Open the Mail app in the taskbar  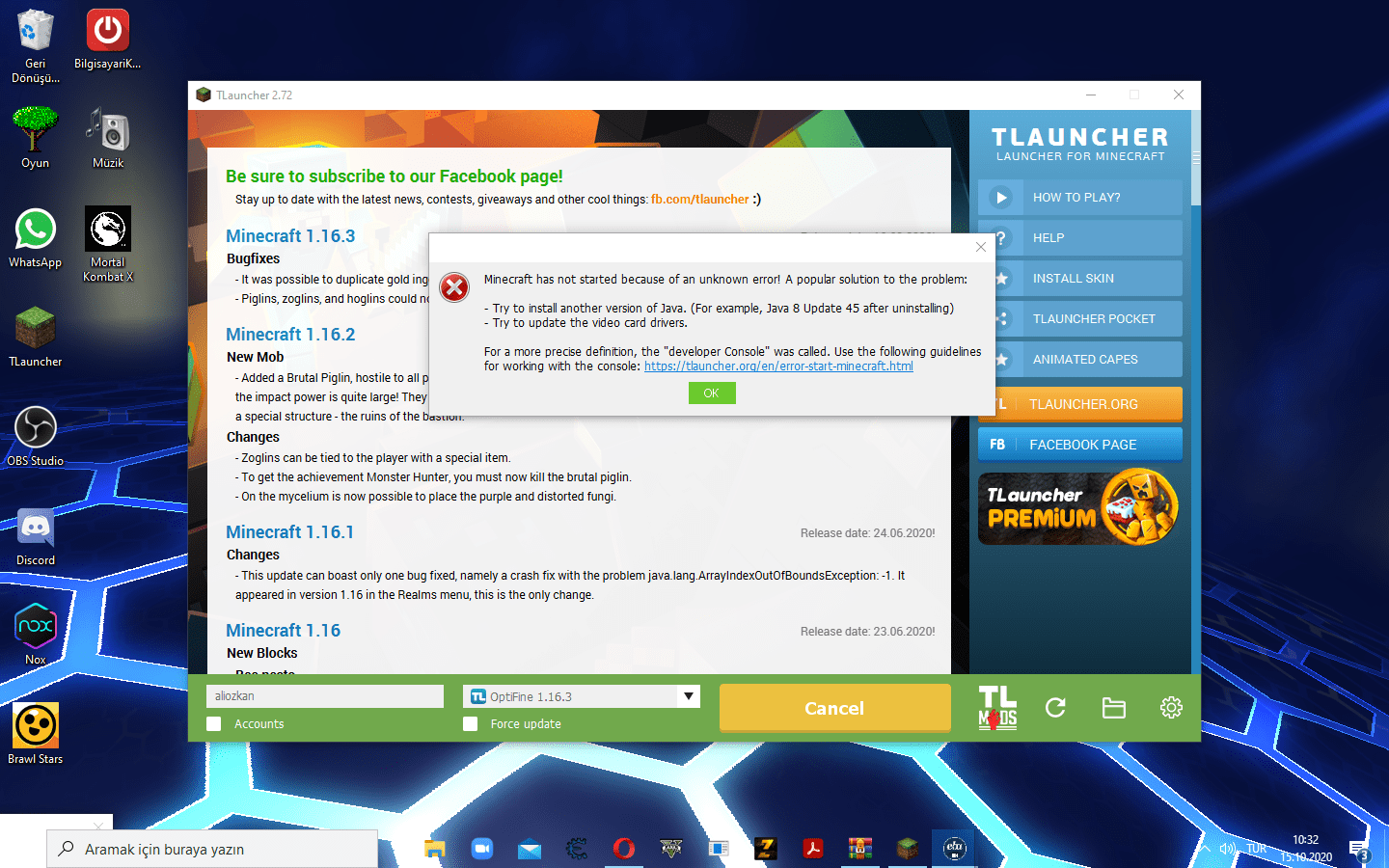point(530,849)
